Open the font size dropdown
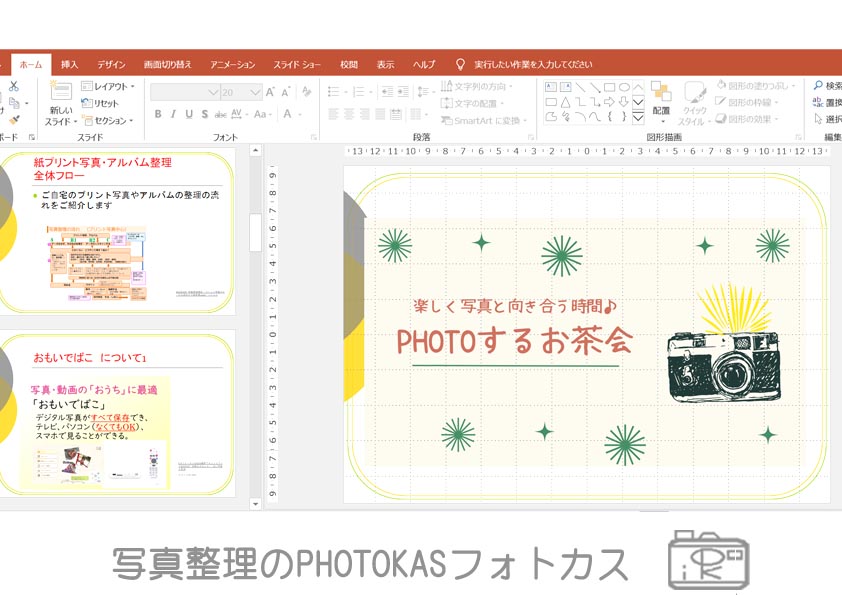The image size is (842, 595). pos(256,92)
